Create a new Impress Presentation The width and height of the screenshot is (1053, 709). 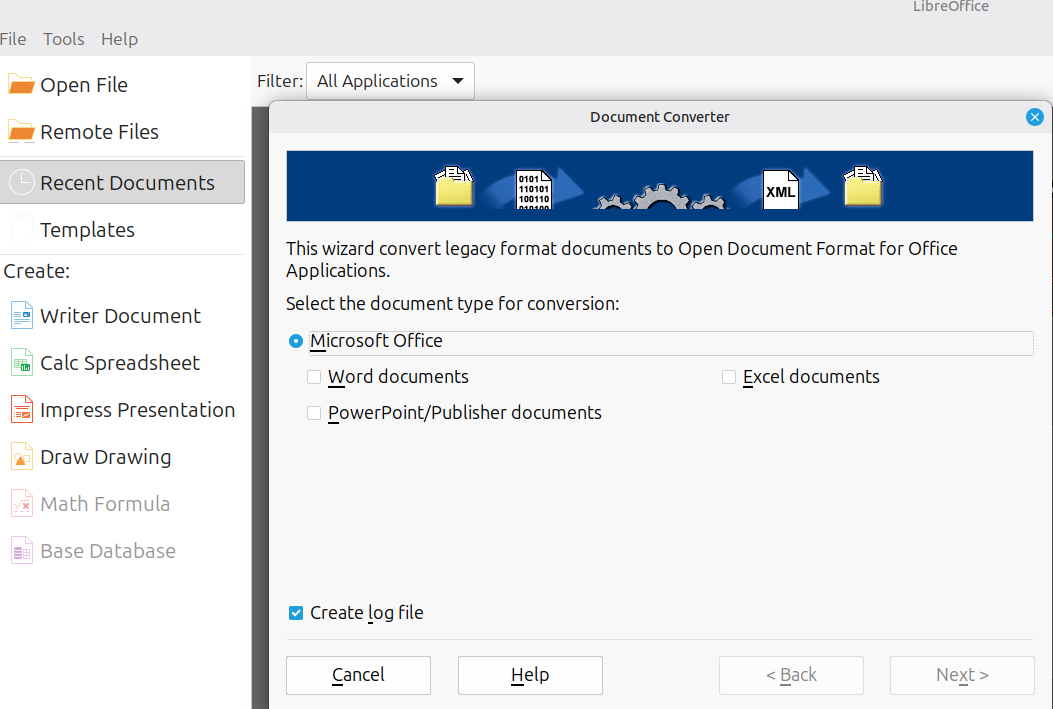tap(137, 410)
